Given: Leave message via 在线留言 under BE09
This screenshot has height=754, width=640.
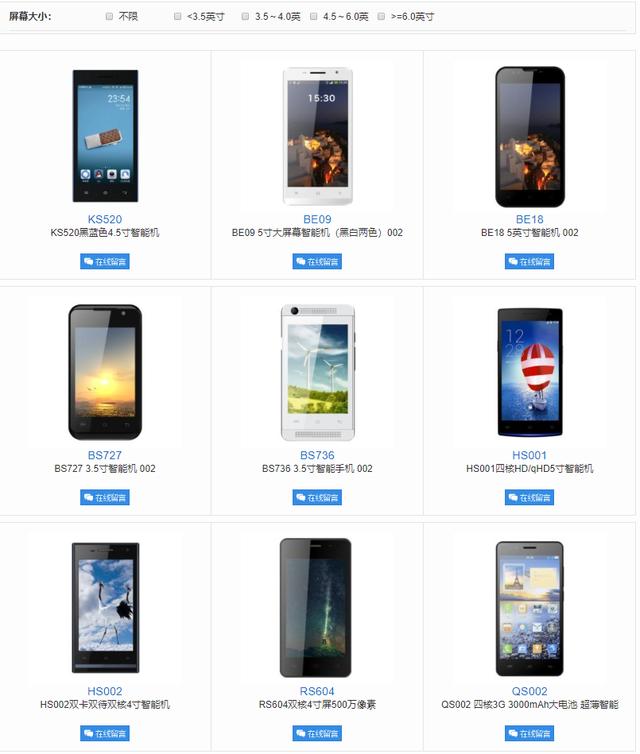Looking at the screenshot, I should tap(317, 262).
